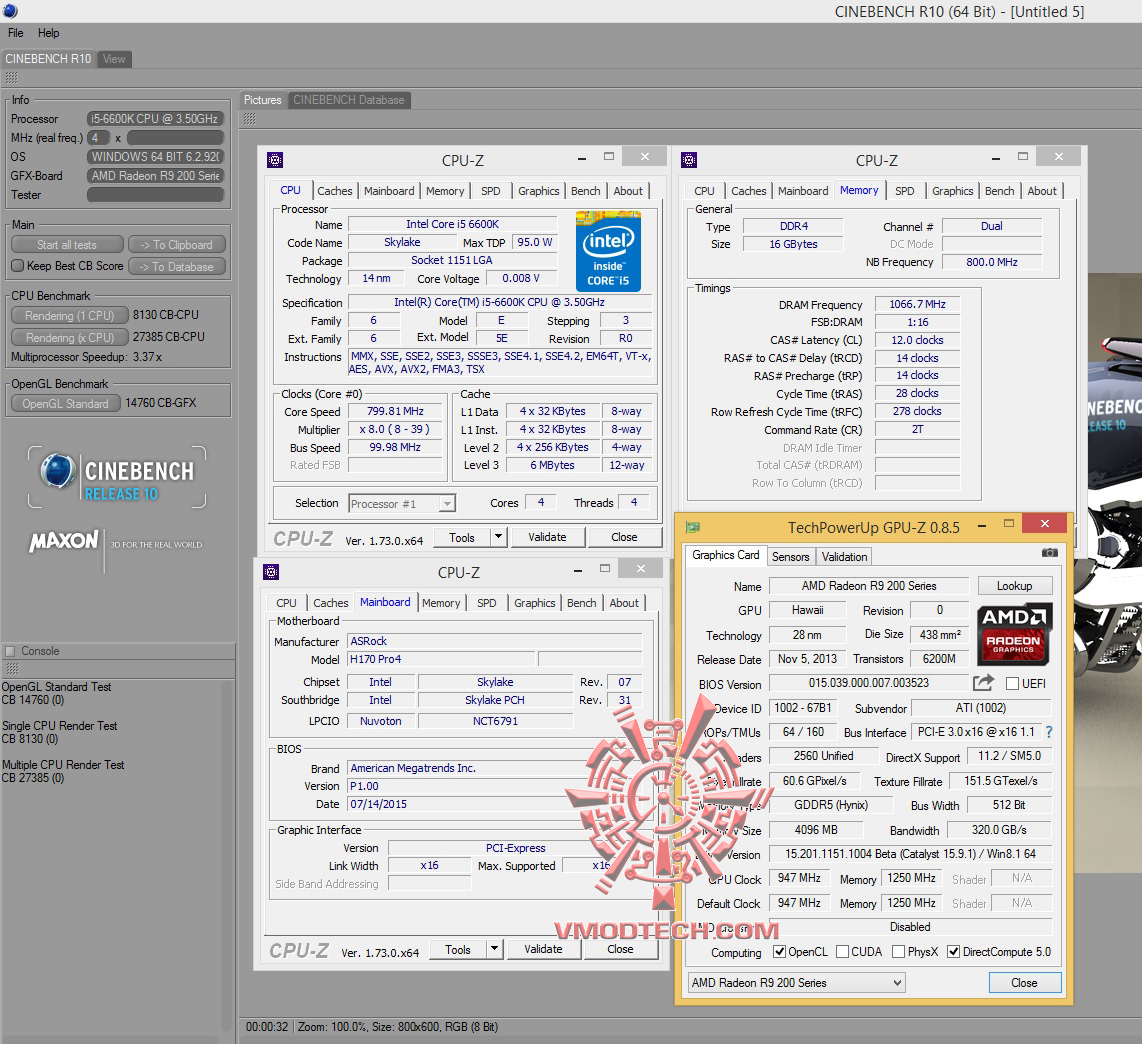Viewport: 1142px width, 1044px height.
Task: Click the Tester input field
Action: click(x=155, y=195)
